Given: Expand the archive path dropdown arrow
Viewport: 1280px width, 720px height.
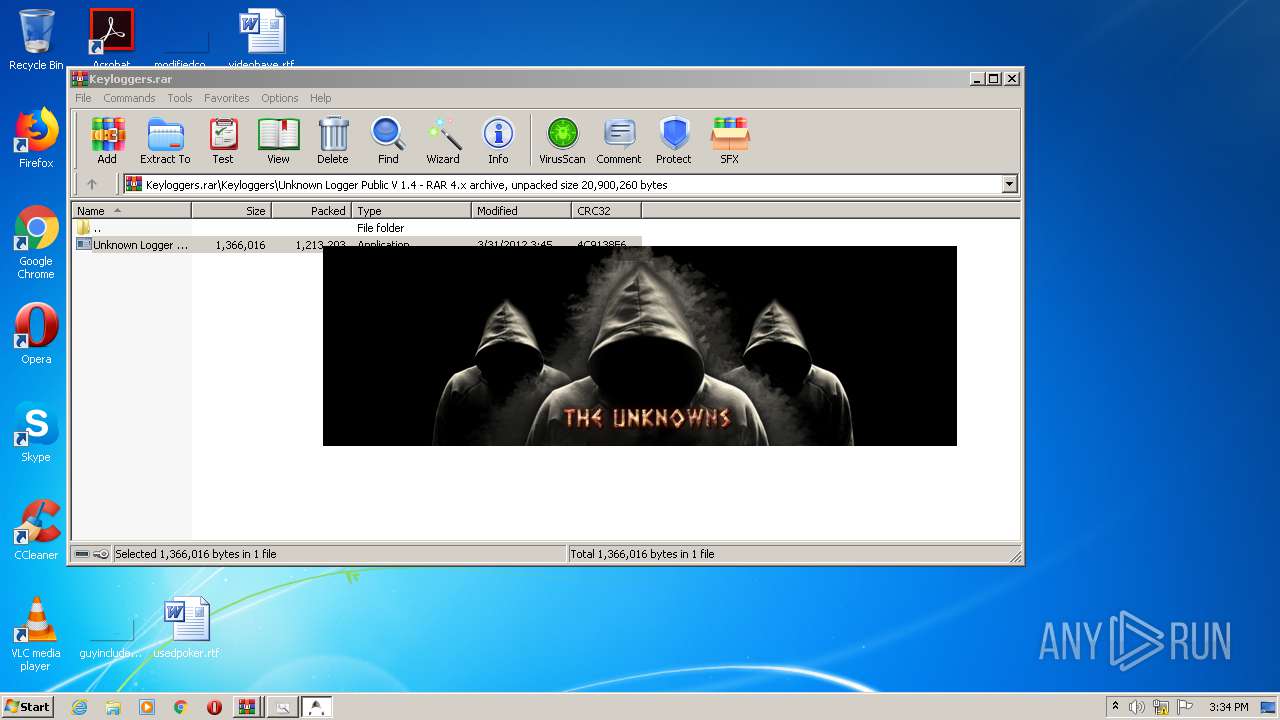Looking at the screenshot, I should (x=1009, y=184).
